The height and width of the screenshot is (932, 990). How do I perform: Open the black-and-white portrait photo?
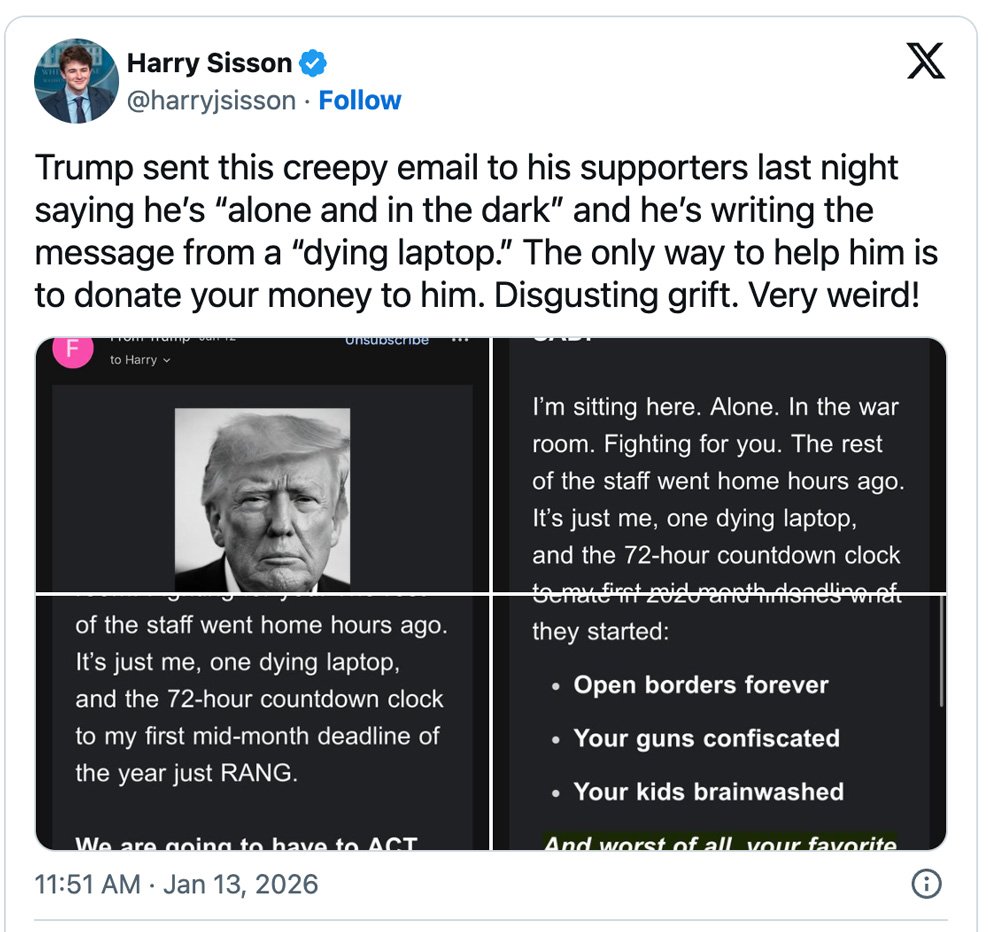(x=262, y=498)
